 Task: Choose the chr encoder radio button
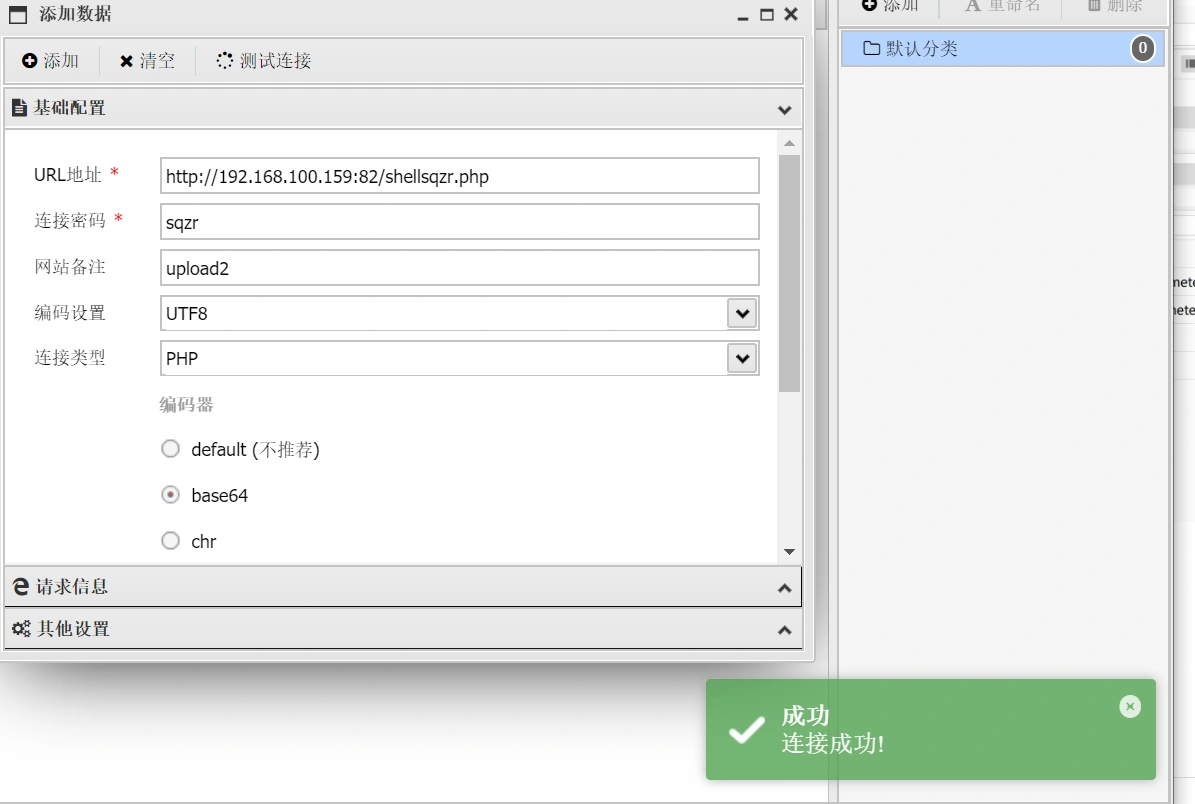(171, 541)
